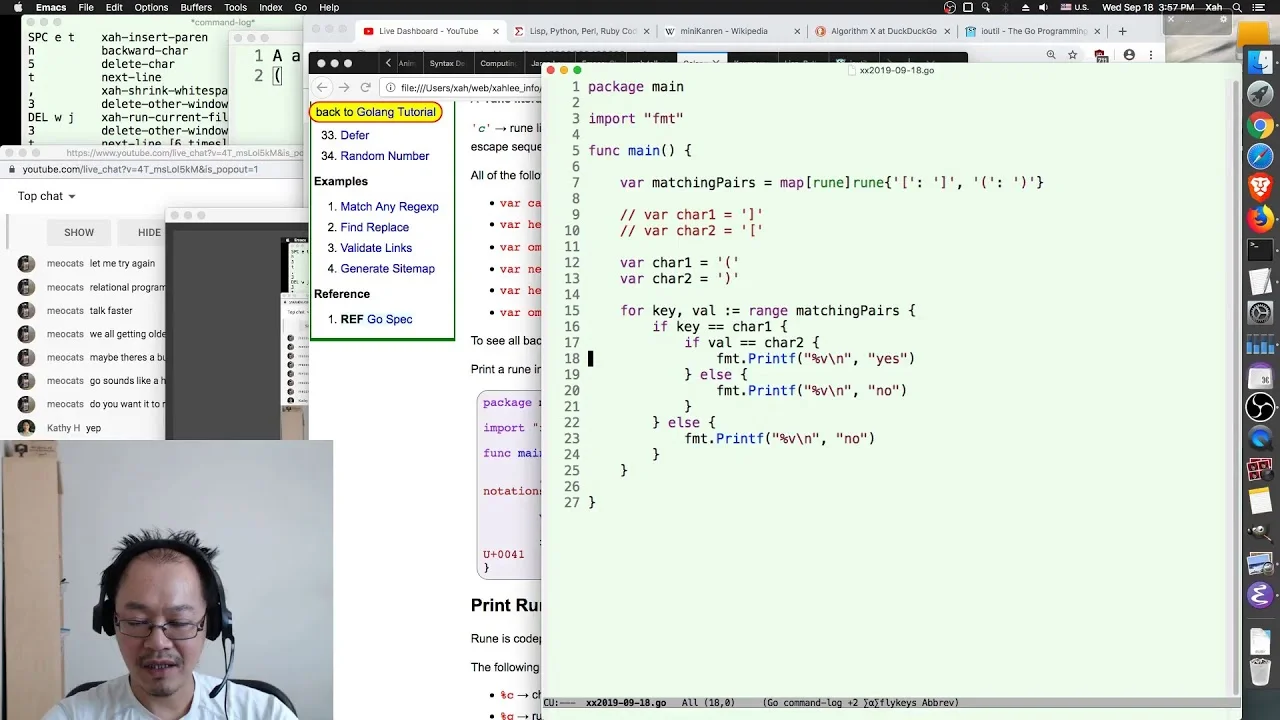1280x720 pixels.
Task: Open the OBS Studio dock icon
Action: [1260, 407]
